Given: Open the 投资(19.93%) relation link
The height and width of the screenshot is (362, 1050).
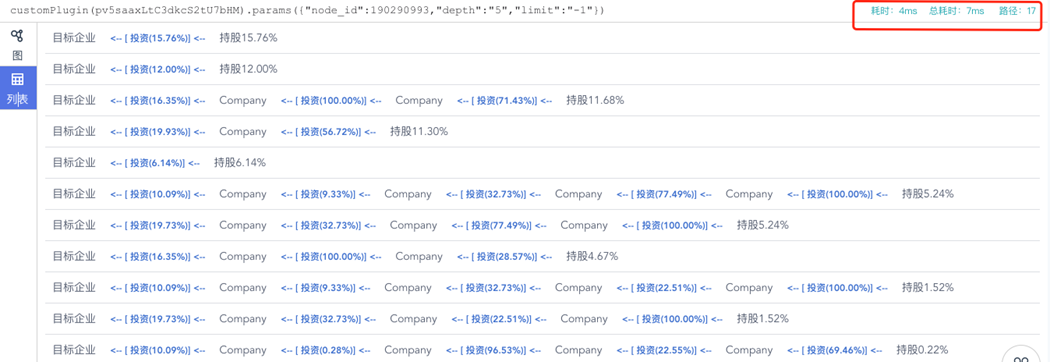Looking at the screenshot, I should click(x=158, y=132).
